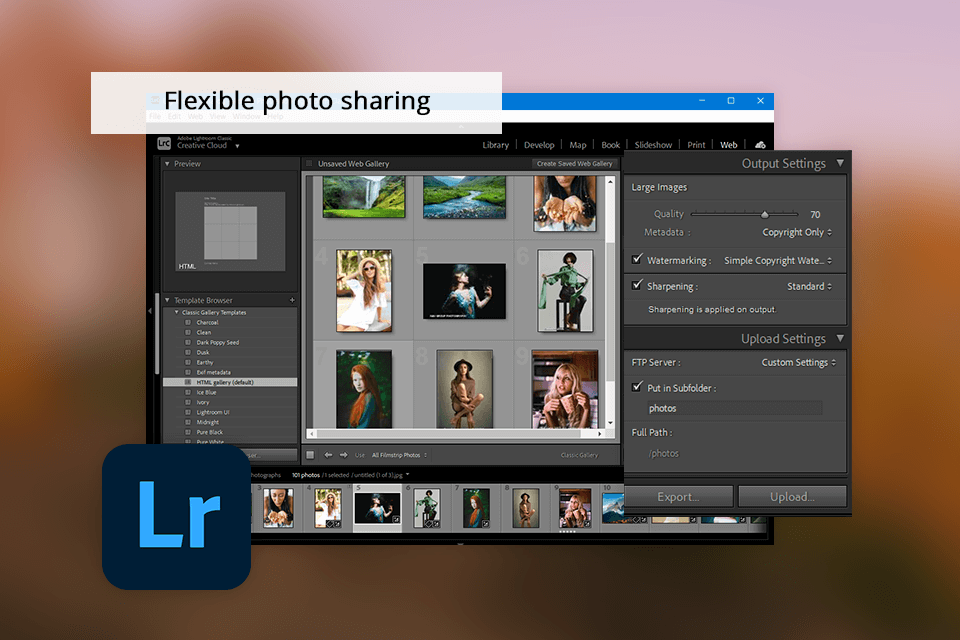Screen dimensions: 960x640
Task: Click the Earthy template icon
Action: point(188,362)
